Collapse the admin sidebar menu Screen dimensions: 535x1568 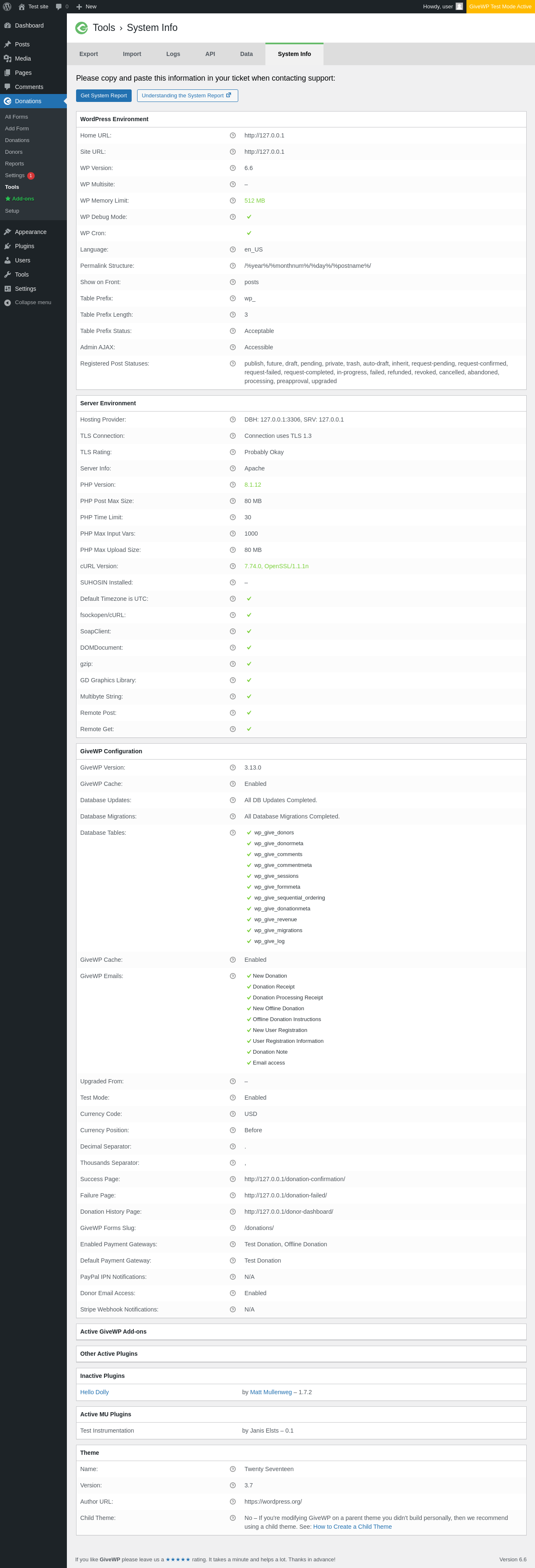[x=33, y=302]
